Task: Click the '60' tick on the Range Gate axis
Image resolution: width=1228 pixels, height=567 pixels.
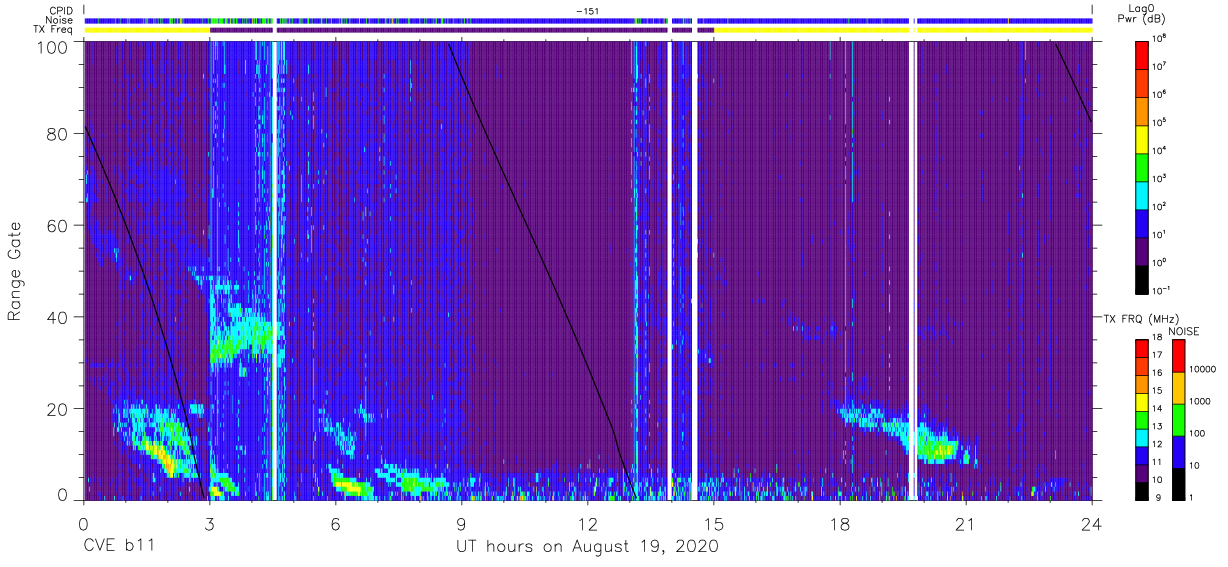Action: (57, 225)
